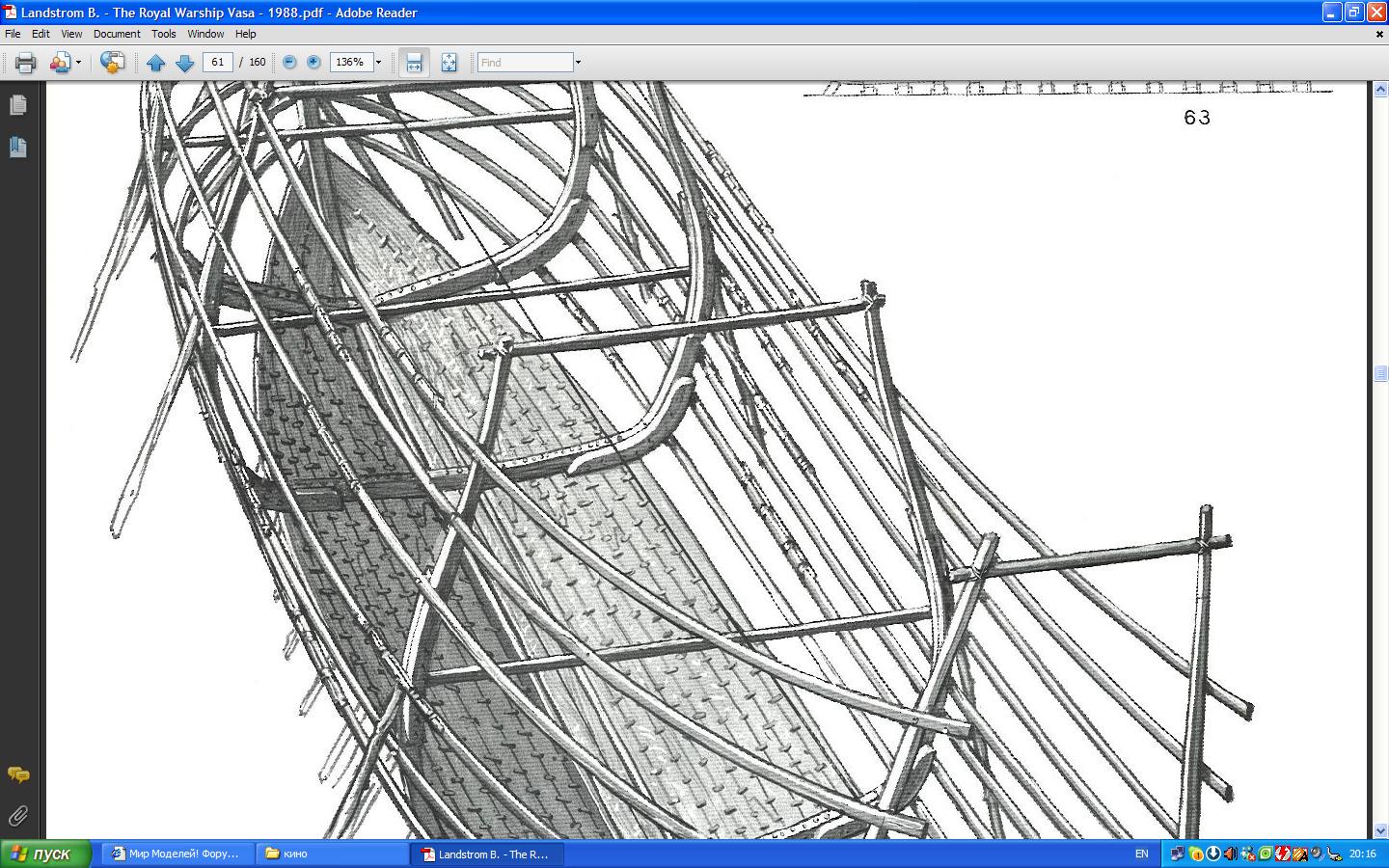Toggle the Fit Width scrolling mode icon
The image size is (1389, 868).
coord(414,63)
